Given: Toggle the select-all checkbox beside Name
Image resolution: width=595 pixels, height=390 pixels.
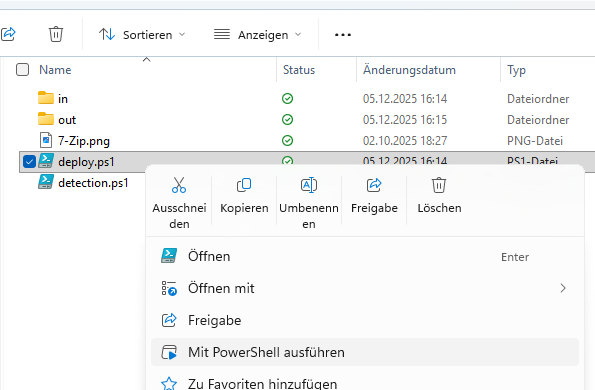Looking at the screenshot, I should tap(22, 70).
